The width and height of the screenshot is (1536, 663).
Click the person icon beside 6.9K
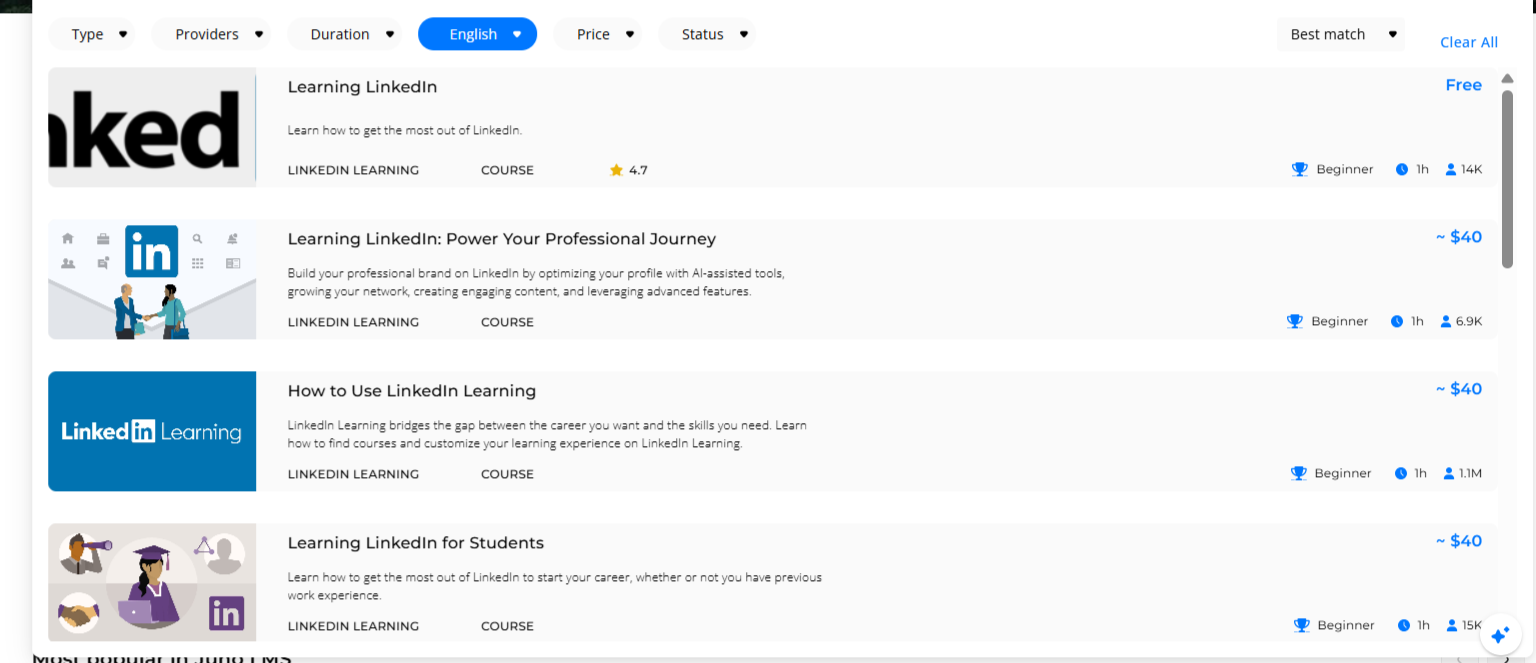pyautogui.click(x=1446, y=322)
